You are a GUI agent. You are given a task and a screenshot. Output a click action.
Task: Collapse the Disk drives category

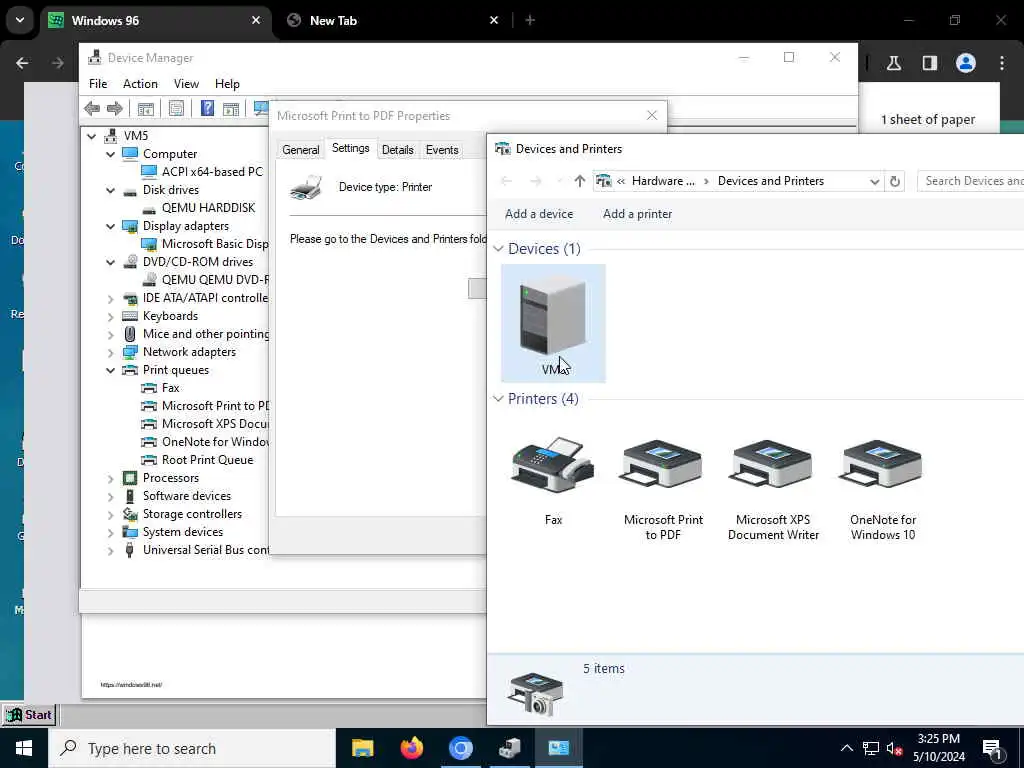[x=110, y=190]
